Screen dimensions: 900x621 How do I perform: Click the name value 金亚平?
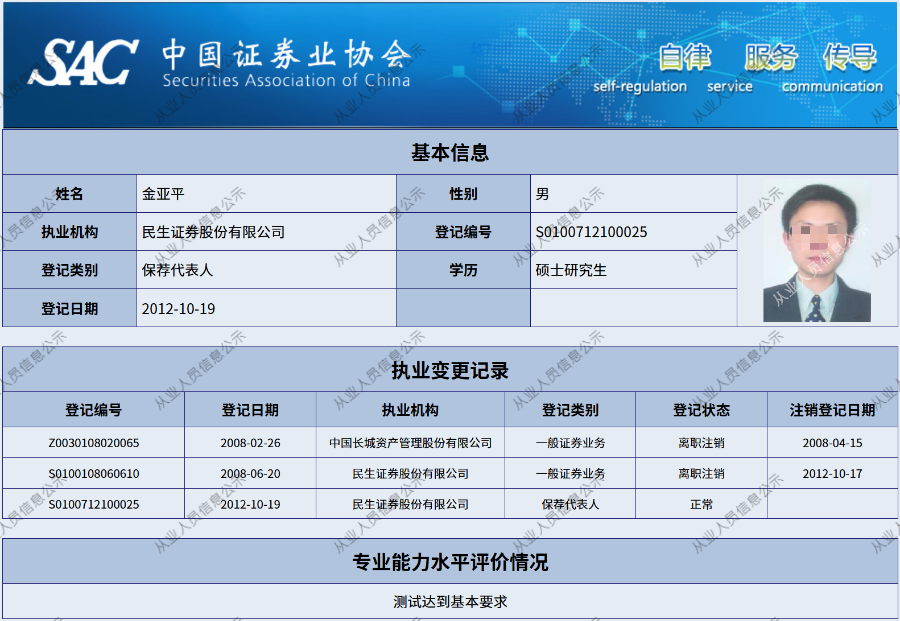(164, 194)
